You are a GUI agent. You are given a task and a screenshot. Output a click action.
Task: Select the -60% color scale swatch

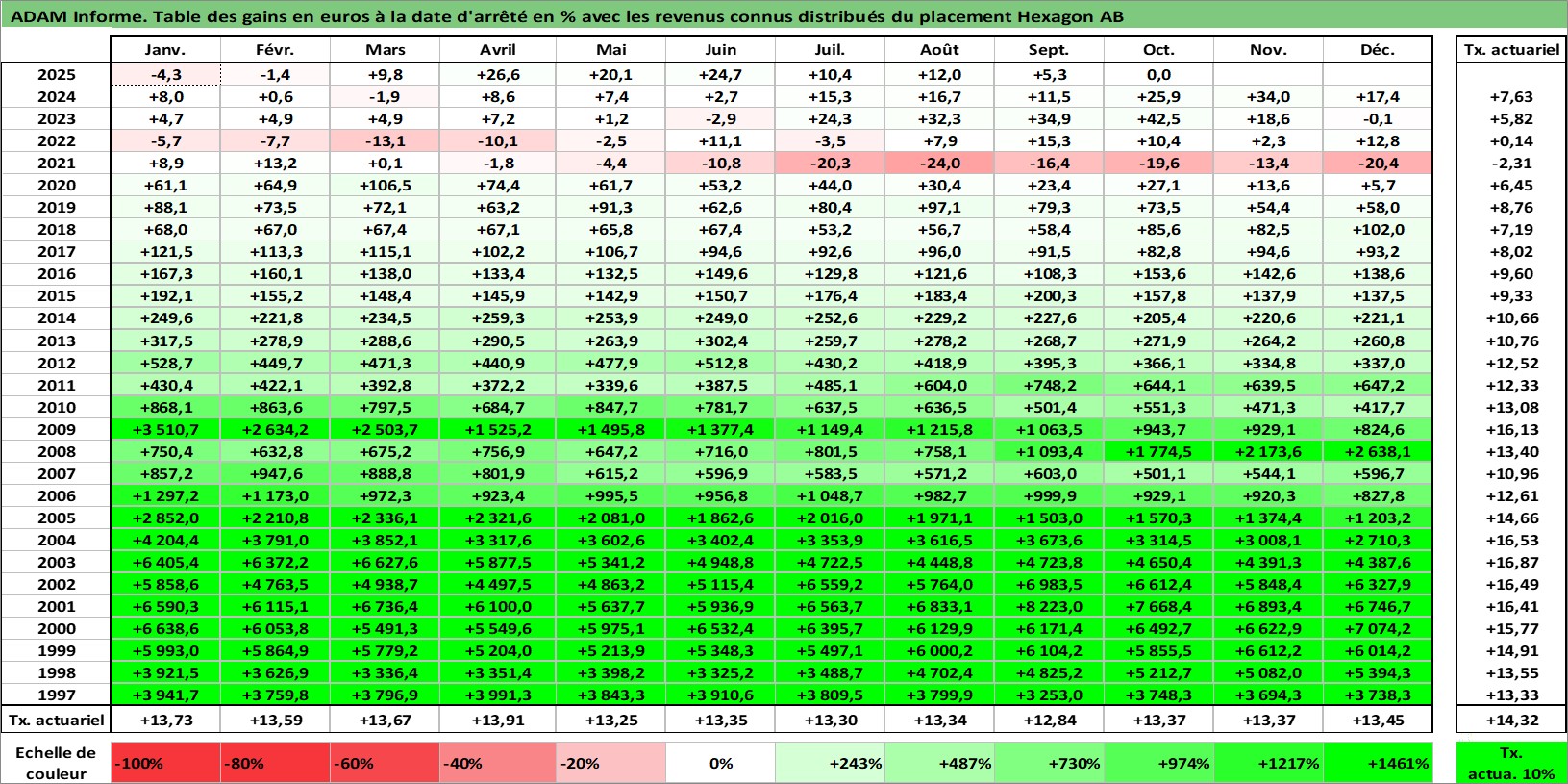coord(386,763)
